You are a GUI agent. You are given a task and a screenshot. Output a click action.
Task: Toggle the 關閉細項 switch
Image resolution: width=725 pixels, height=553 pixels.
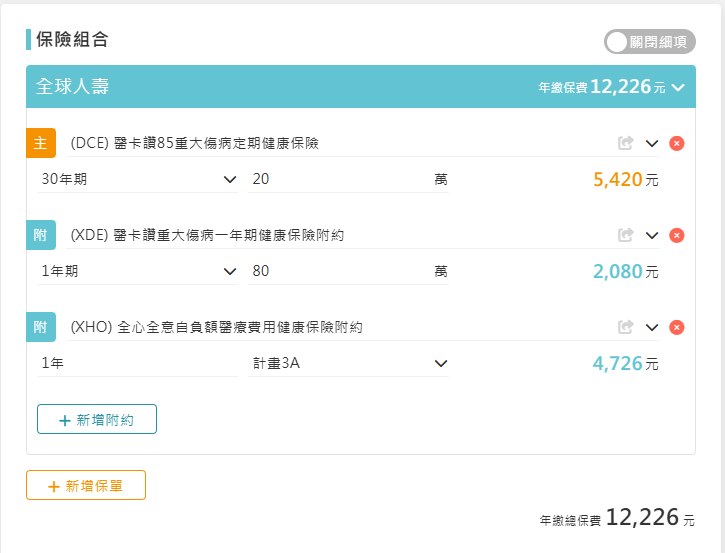tap(650, 42)
